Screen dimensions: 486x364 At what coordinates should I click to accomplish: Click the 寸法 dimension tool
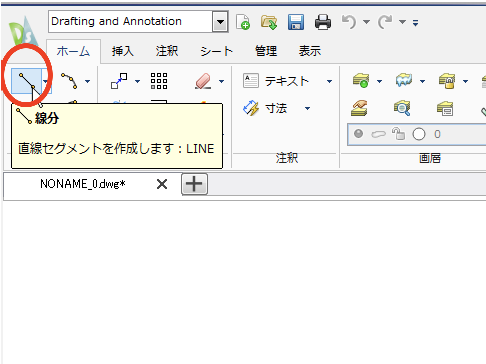[x=265, y=108]
